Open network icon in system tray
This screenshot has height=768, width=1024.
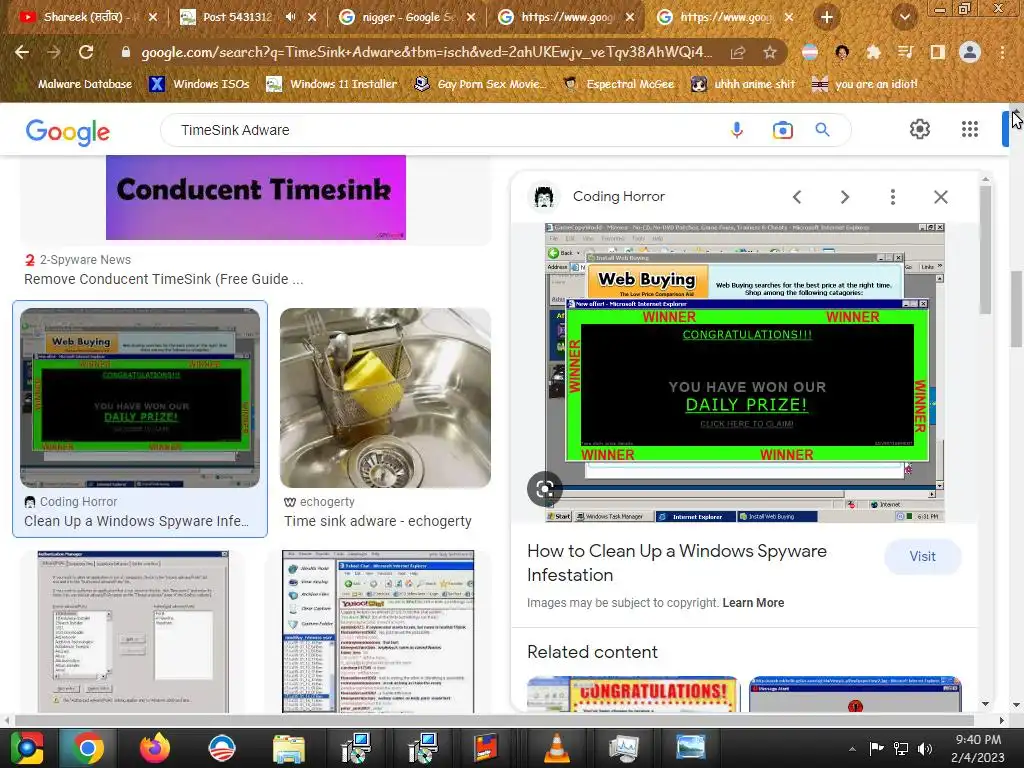point(901,748)
